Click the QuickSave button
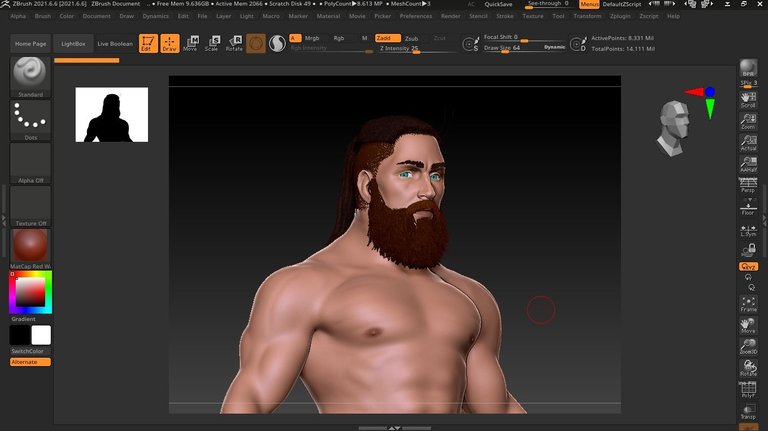This screenshot has width=768, height=431. (498, 4)
